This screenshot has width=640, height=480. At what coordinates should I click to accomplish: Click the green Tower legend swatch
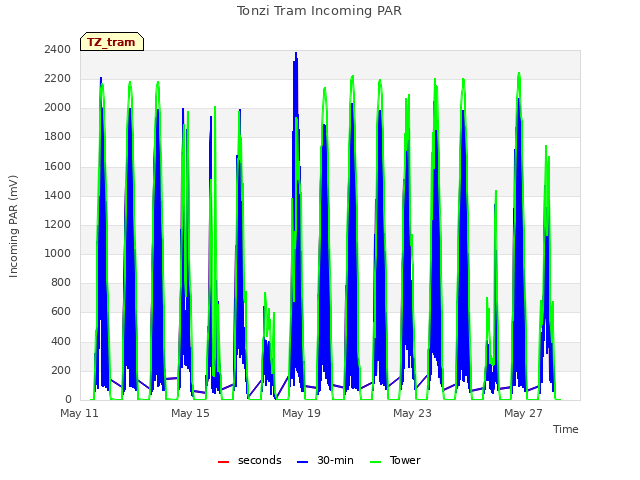coord(375,462)
